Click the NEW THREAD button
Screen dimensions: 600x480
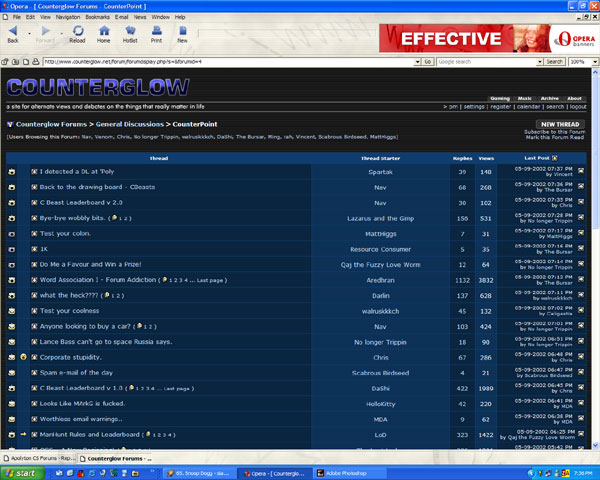pyautogui.click(x=559, y=124)
